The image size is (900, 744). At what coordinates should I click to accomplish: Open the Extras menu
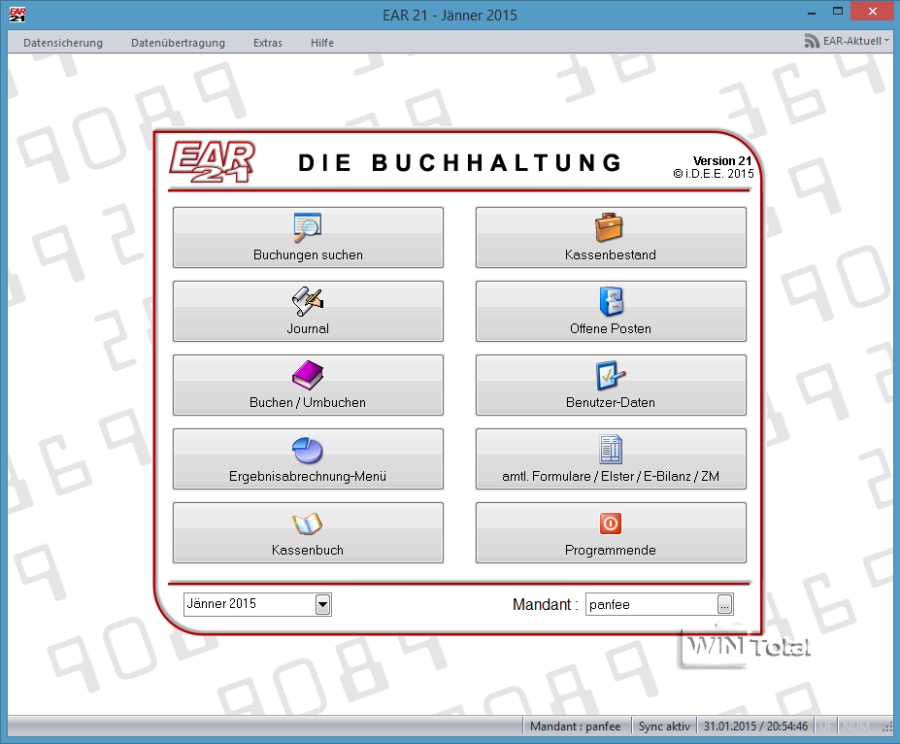[x=268, y=42]
